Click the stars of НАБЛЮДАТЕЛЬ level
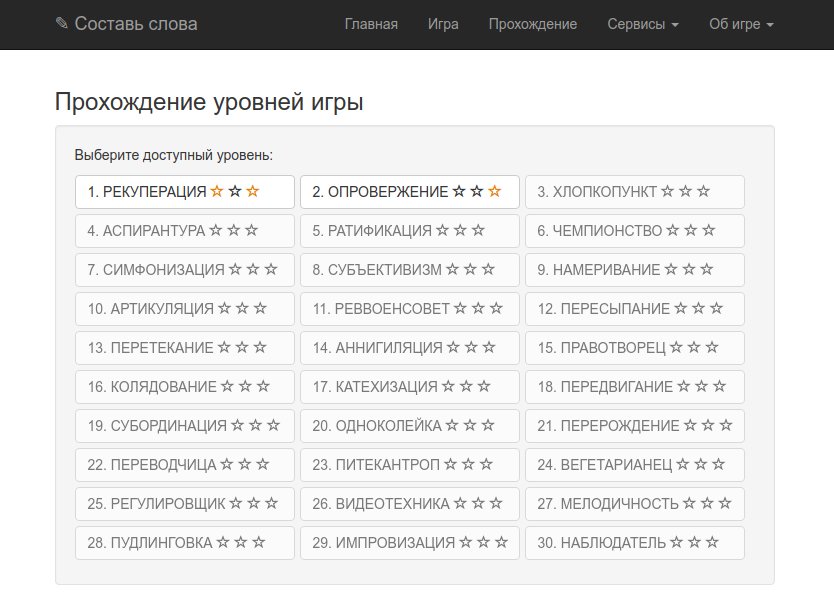834x611 pixels. point(694,542)
